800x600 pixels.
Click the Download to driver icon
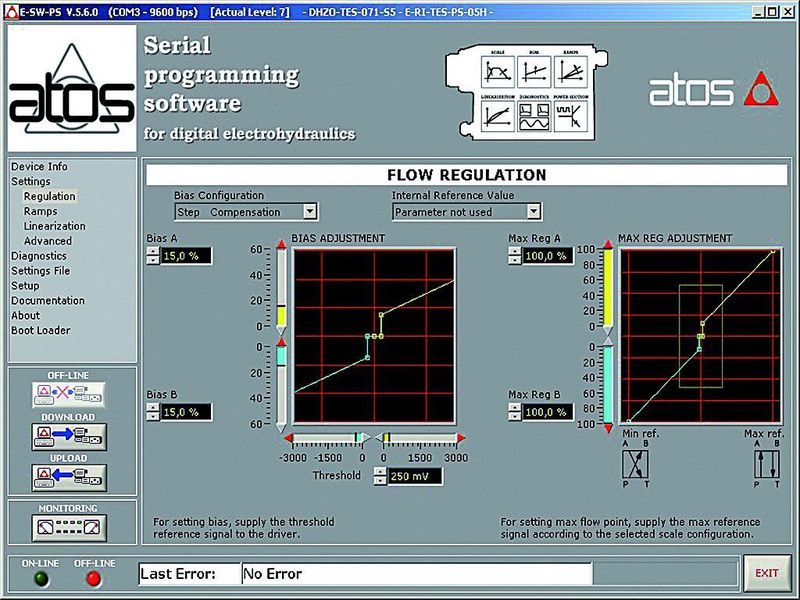tap(69, 437)
